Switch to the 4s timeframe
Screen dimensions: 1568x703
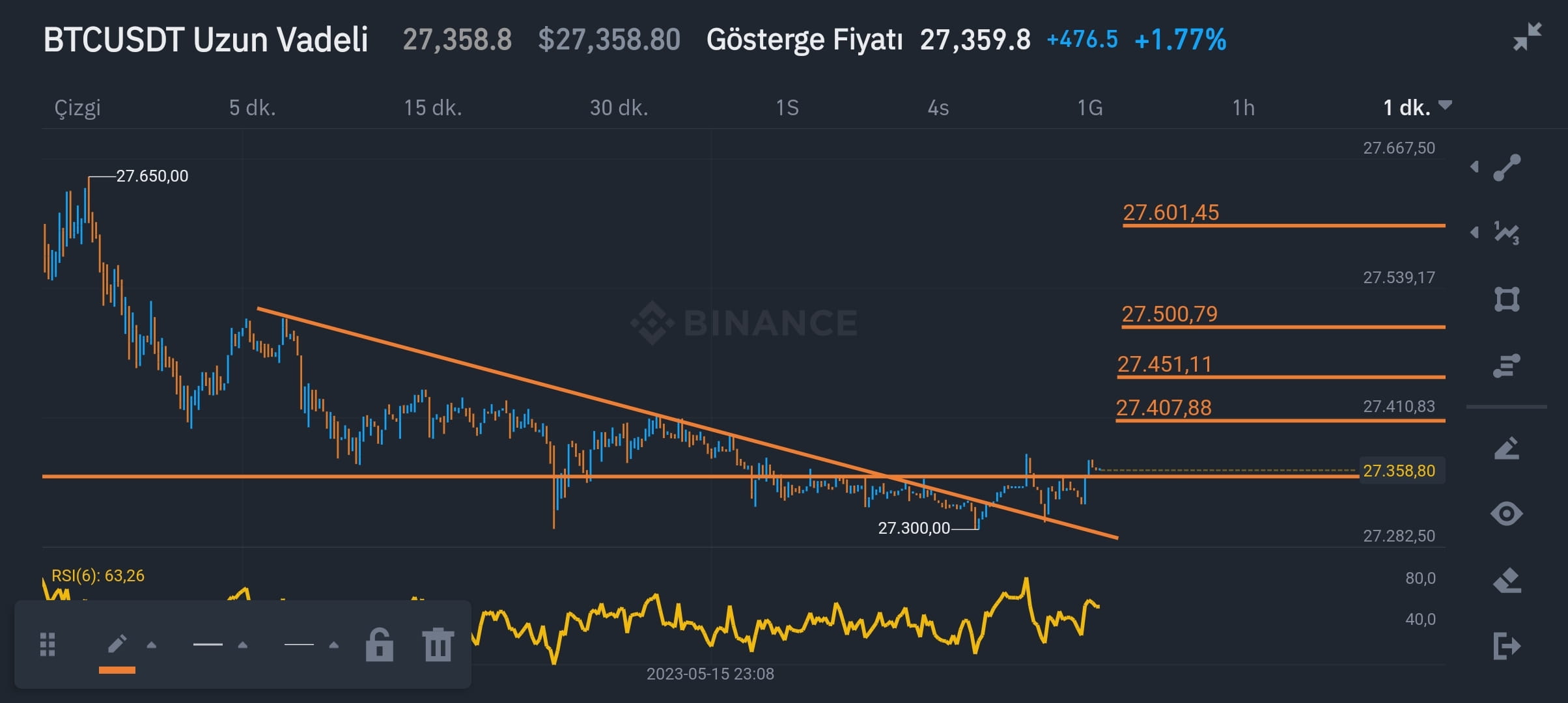[x=938, y=108]
